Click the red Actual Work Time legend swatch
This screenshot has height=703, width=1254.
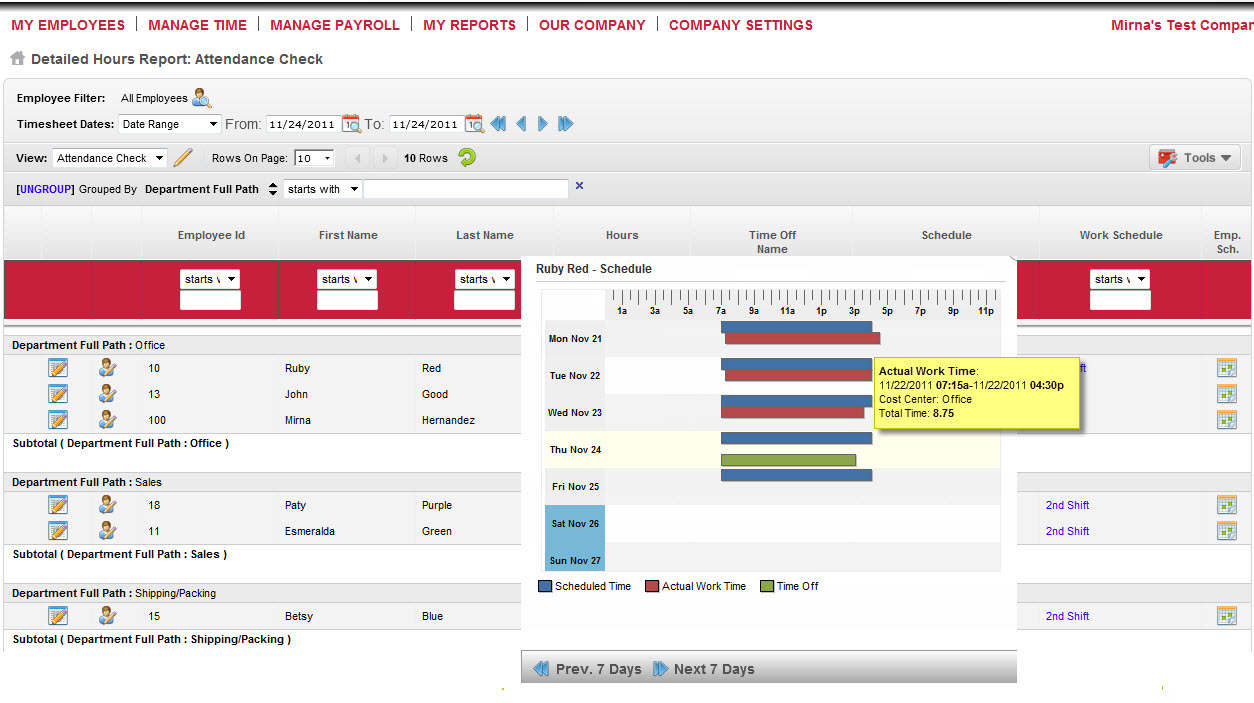pos(652,587)
